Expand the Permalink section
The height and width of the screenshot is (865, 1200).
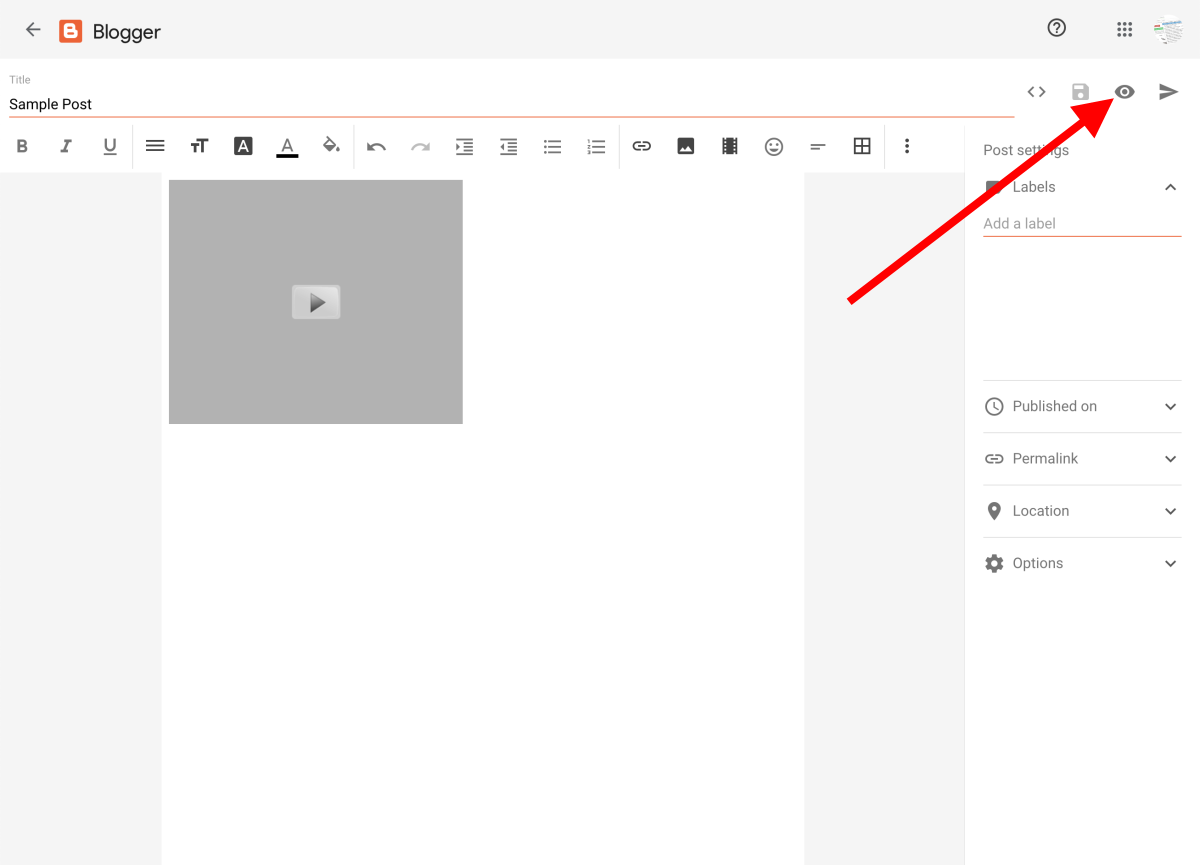click(x=1082, y=459)
